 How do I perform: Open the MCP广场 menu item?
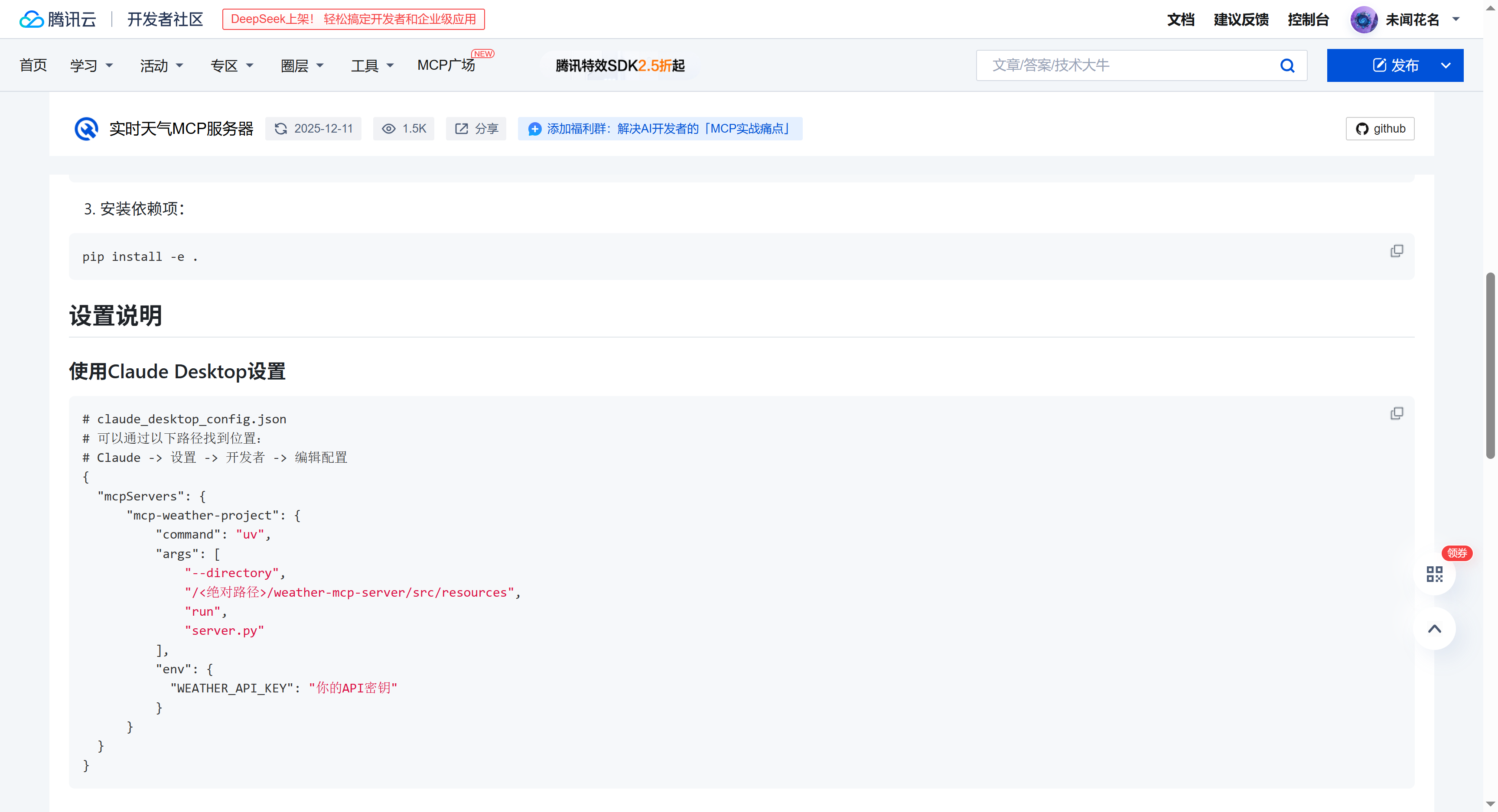point(446,65)
